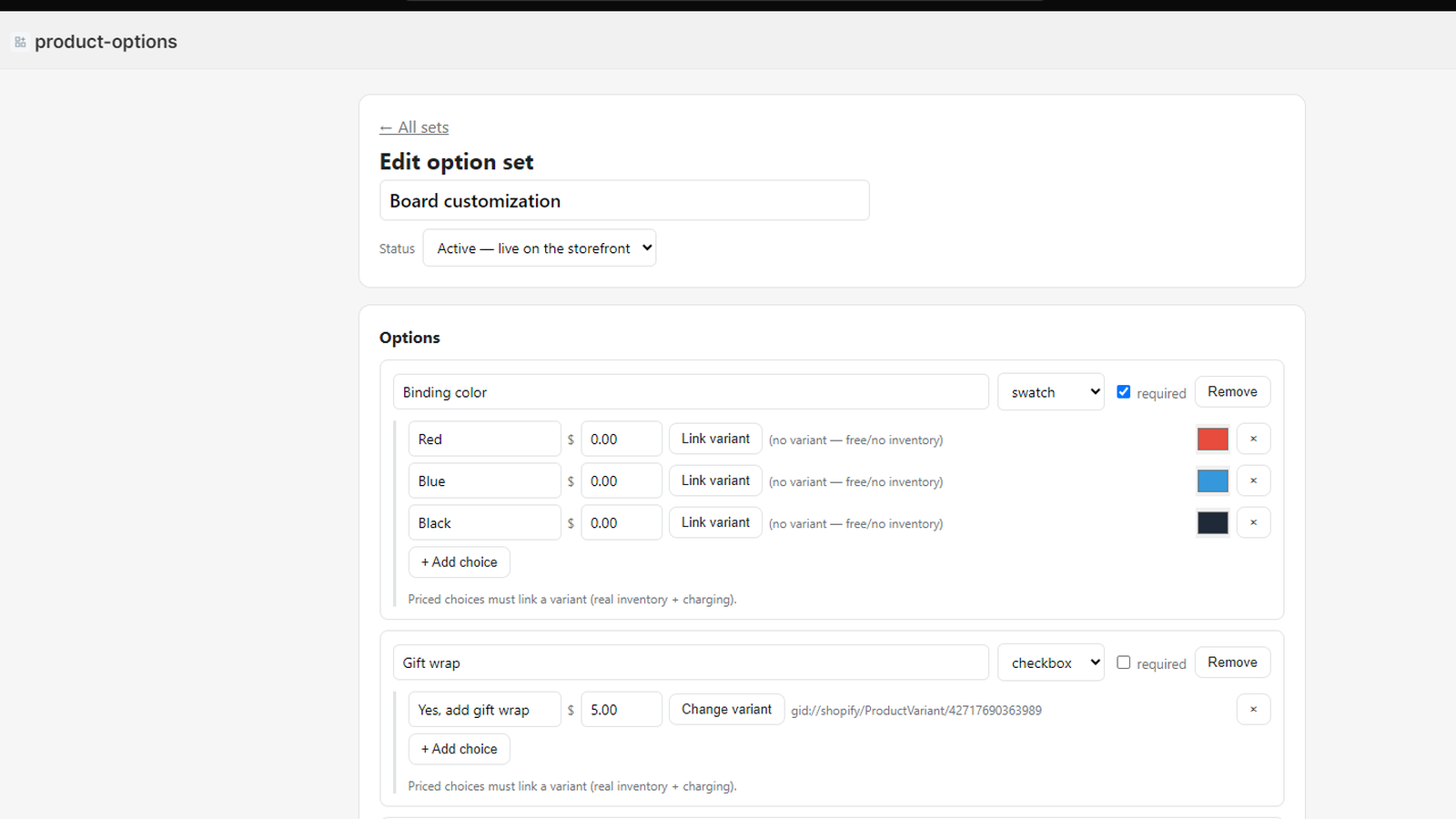This screenshot has width=1456, height=819.
Task: Open the swatch type dropdown
Action: [1051, 392]
